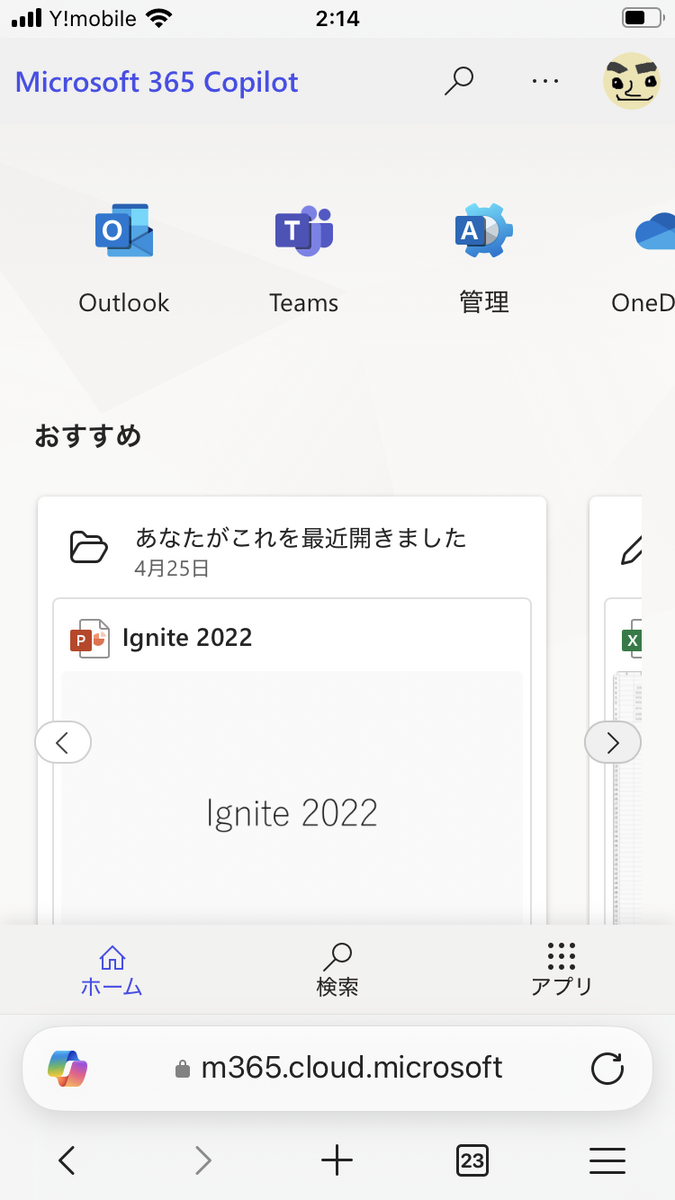Tap the Microsoft 365 Copilot title
The width and height of the screenshot is (675, 1200).
coord(156,81)
